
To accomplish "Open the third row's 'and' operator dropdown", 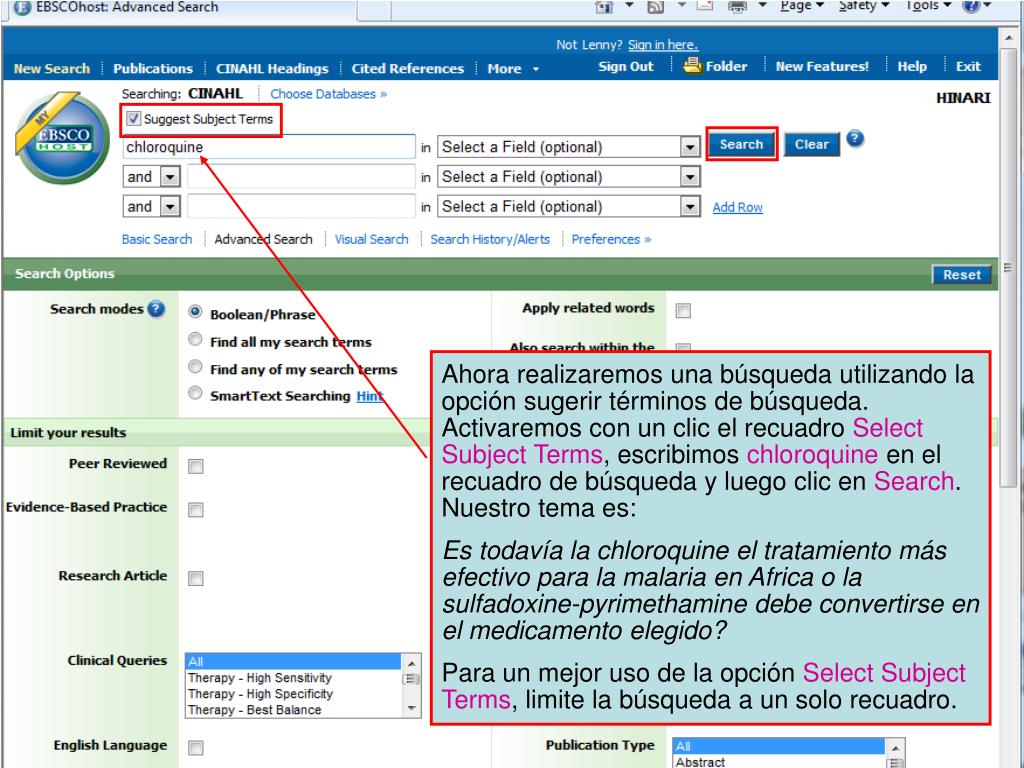I will click(170, 207).
